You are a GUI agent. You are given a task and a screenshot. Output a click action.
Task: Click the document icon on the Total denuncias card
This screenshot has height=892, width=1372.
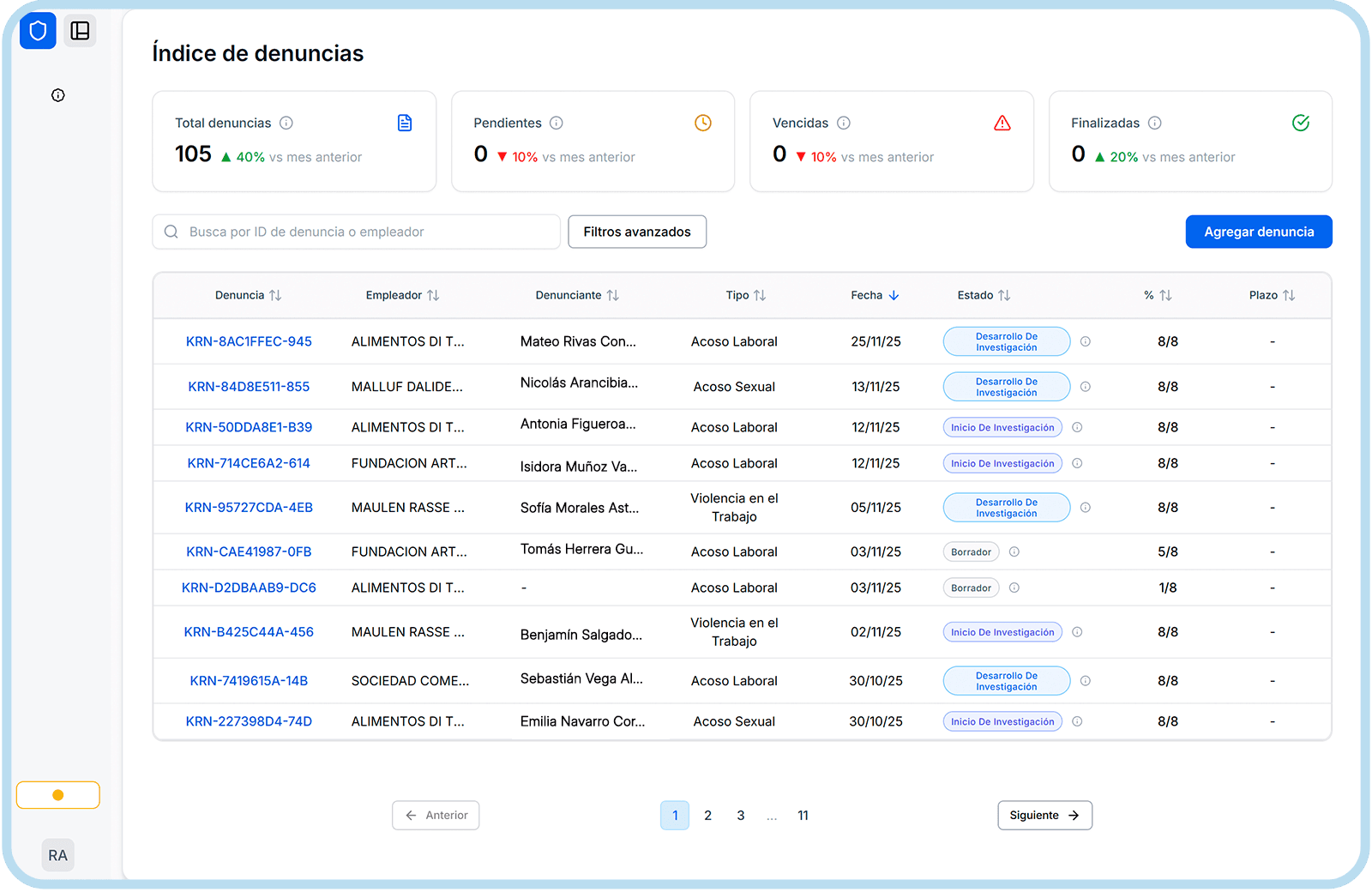pos(405,123)
